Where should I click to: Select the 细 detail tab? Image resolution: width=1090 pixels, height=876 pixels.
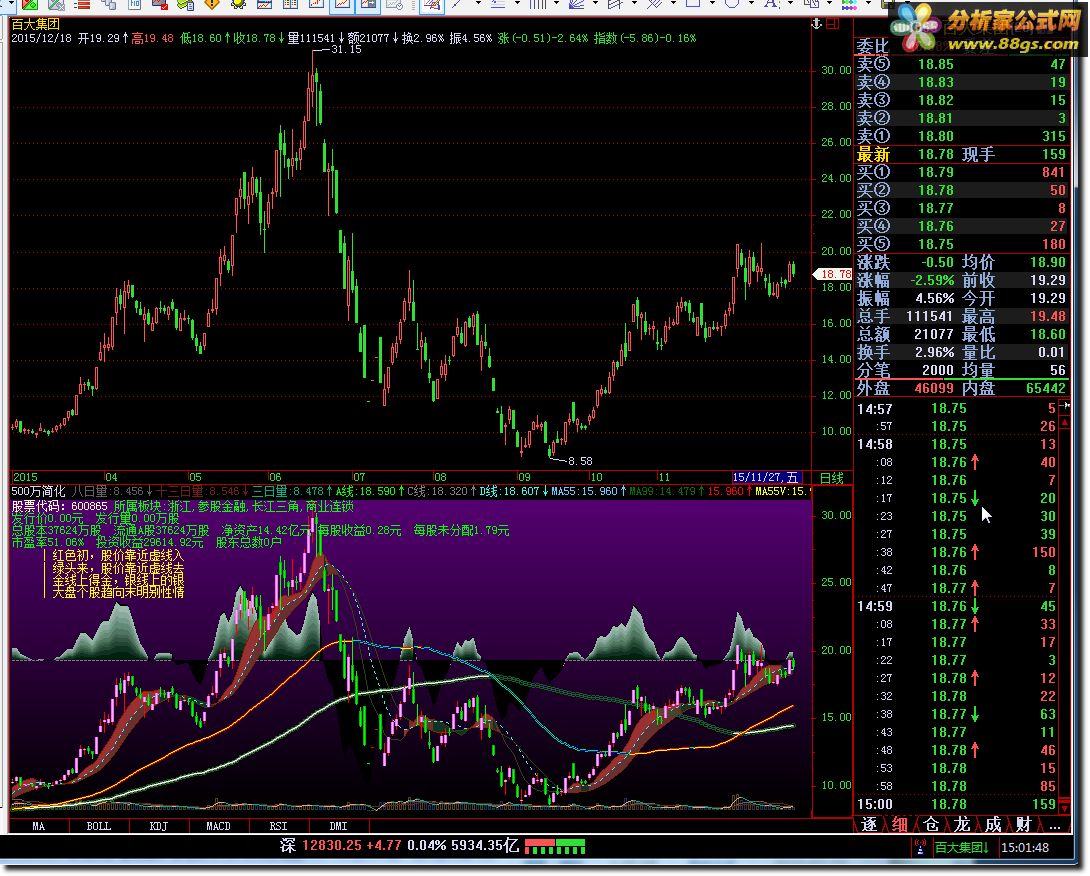pyautogui.click(x=900, y=825)
